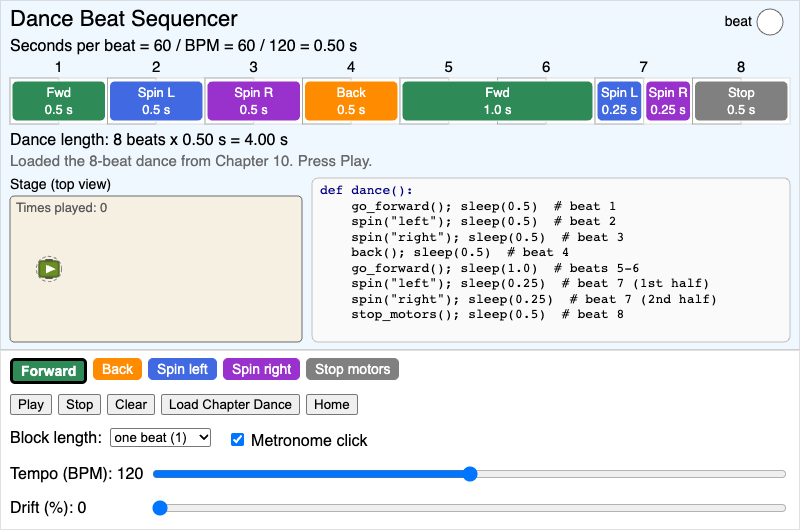Select the Spin R 0.25 s block

pos(668,101)
